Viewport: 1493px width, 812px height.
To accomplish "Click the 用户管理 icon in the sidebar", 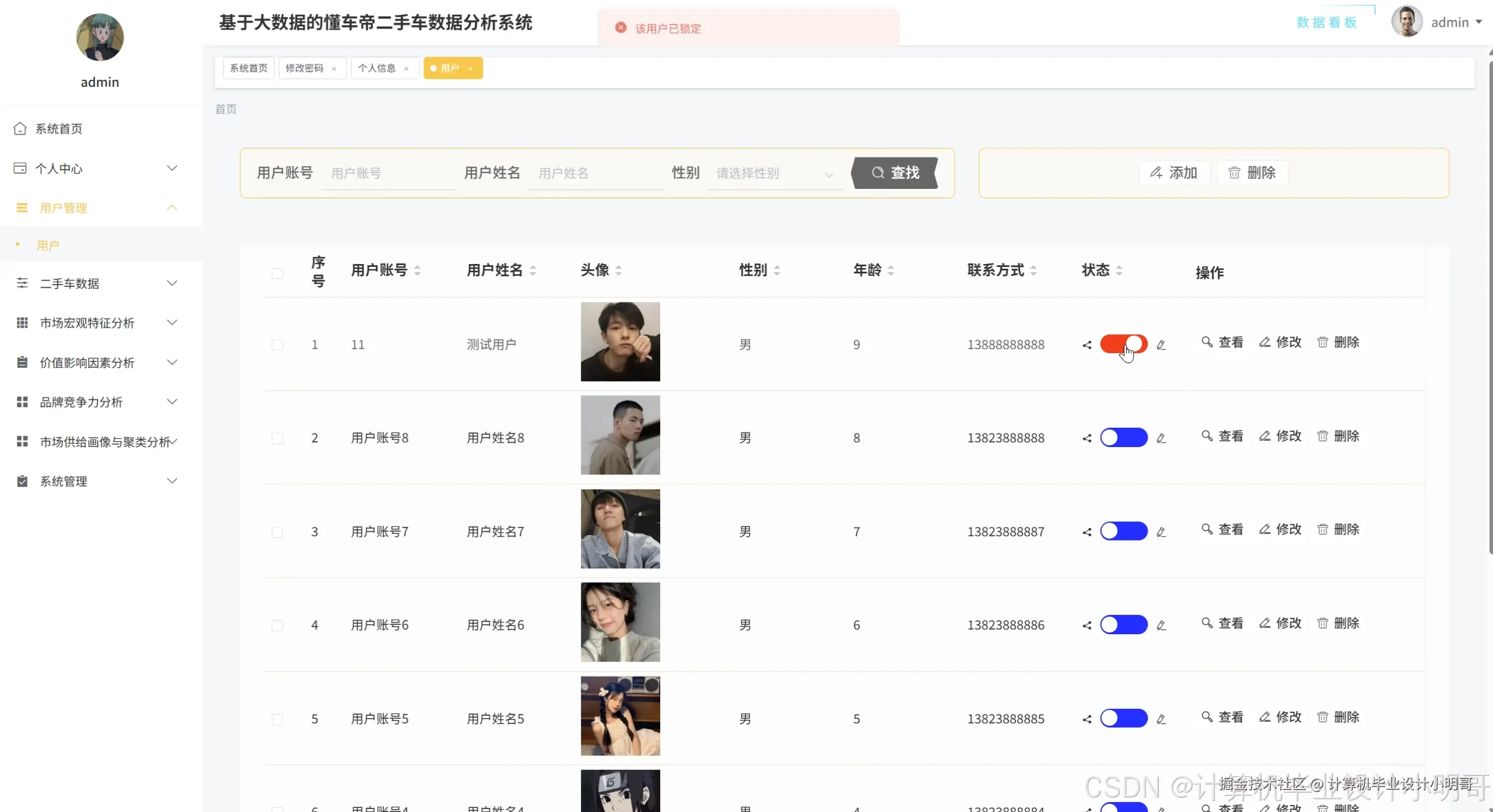I will (x=22, y=208).
